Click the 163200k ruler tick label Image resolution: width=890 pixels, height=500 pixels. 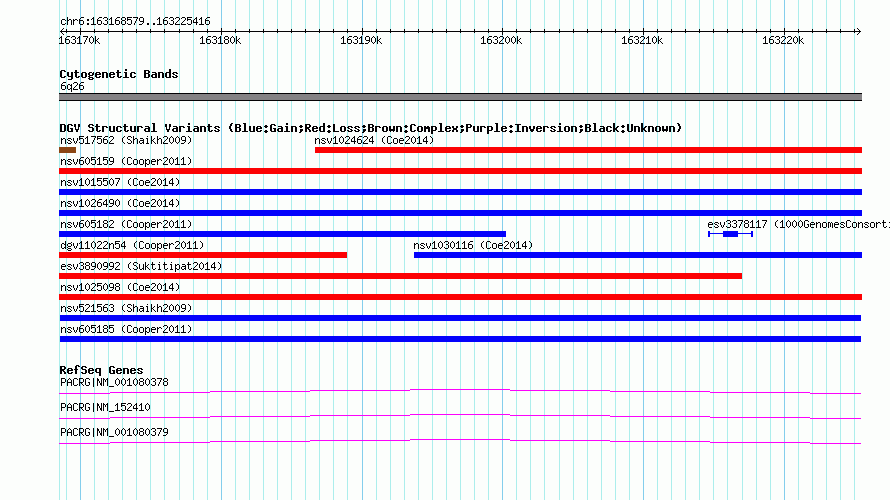[x=501, y=40]
